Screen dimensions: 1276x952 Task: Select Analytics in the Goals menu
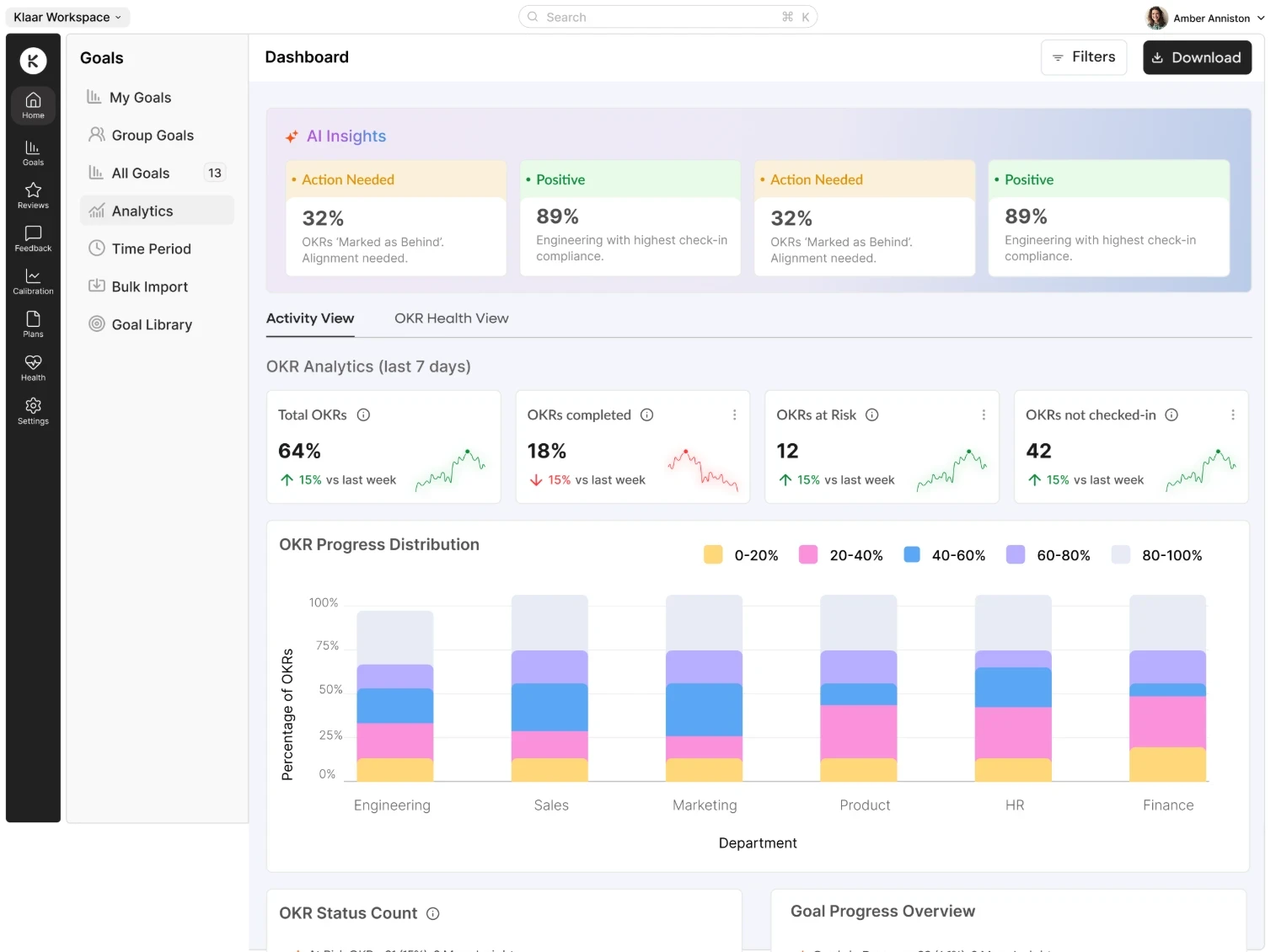[157, 211]
